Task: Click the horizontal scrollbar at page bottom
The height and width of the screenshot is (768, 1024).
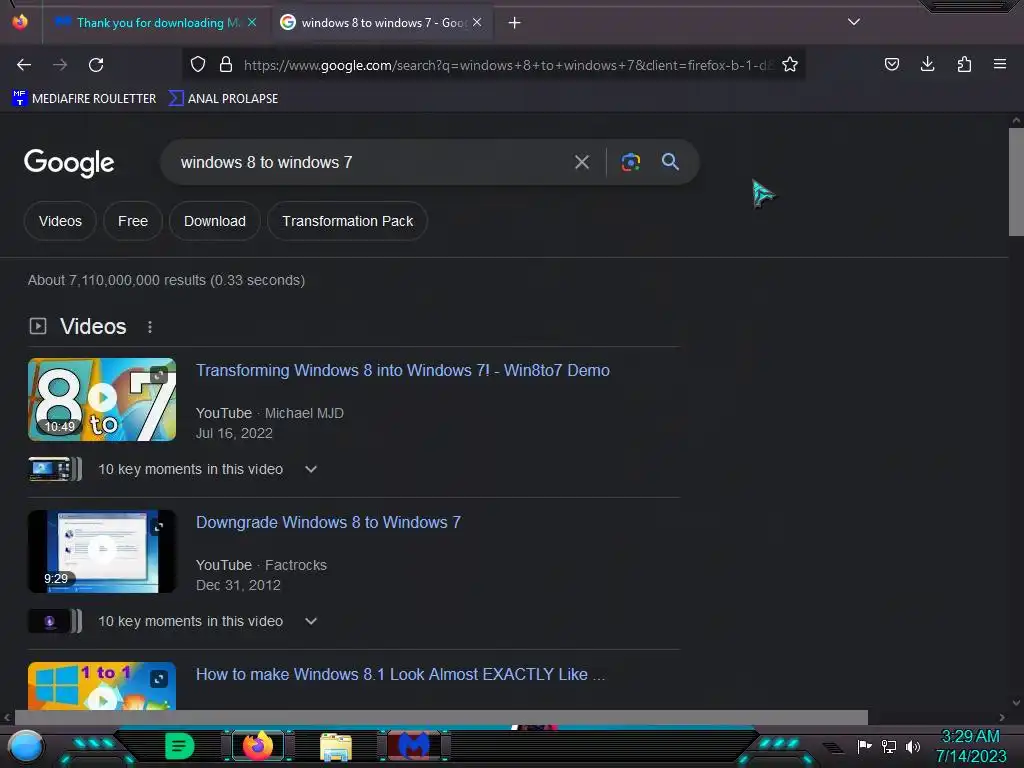Action: (441, 717)
